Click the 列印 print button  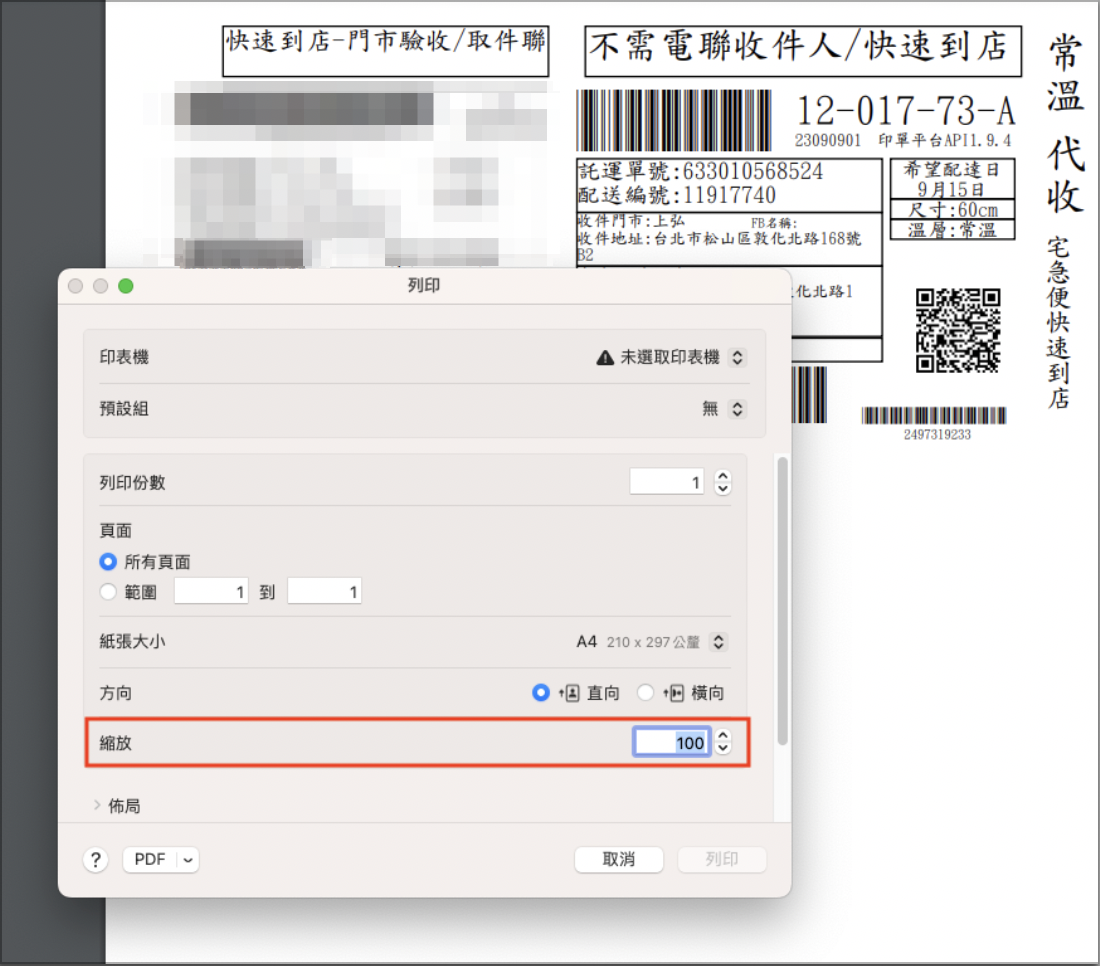click(722, 859)
